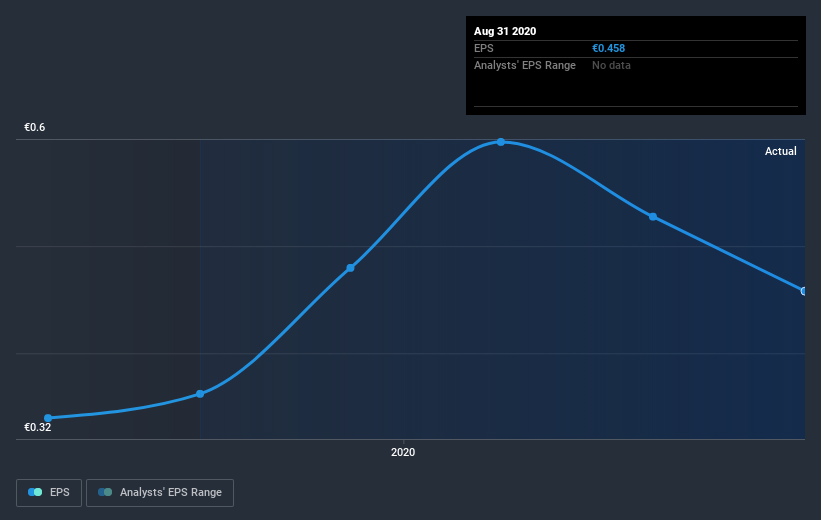Click the 2020 axis label
Image resolution: width=821 pixels, height=520 pixels.
pyautogui.click(x=403, y=452)
